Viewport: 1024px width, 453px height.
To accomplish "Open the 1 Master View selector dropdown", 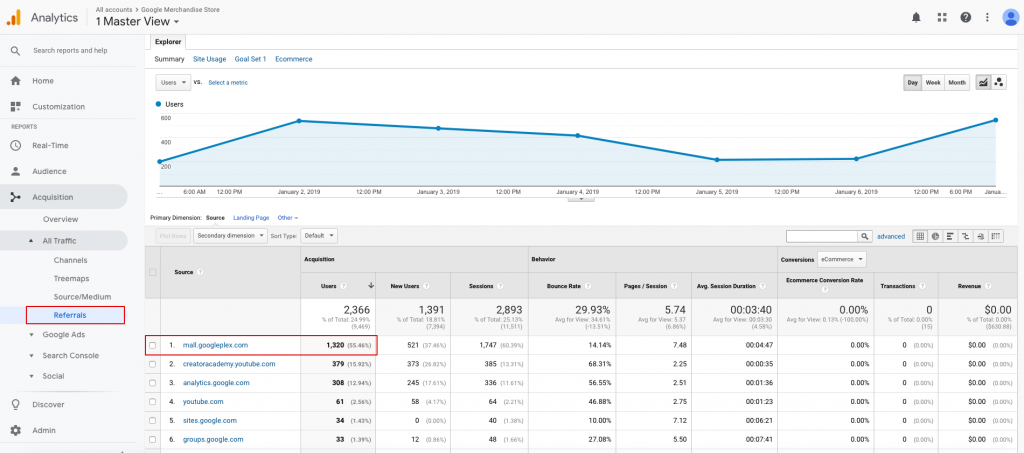I will (137, 22).
